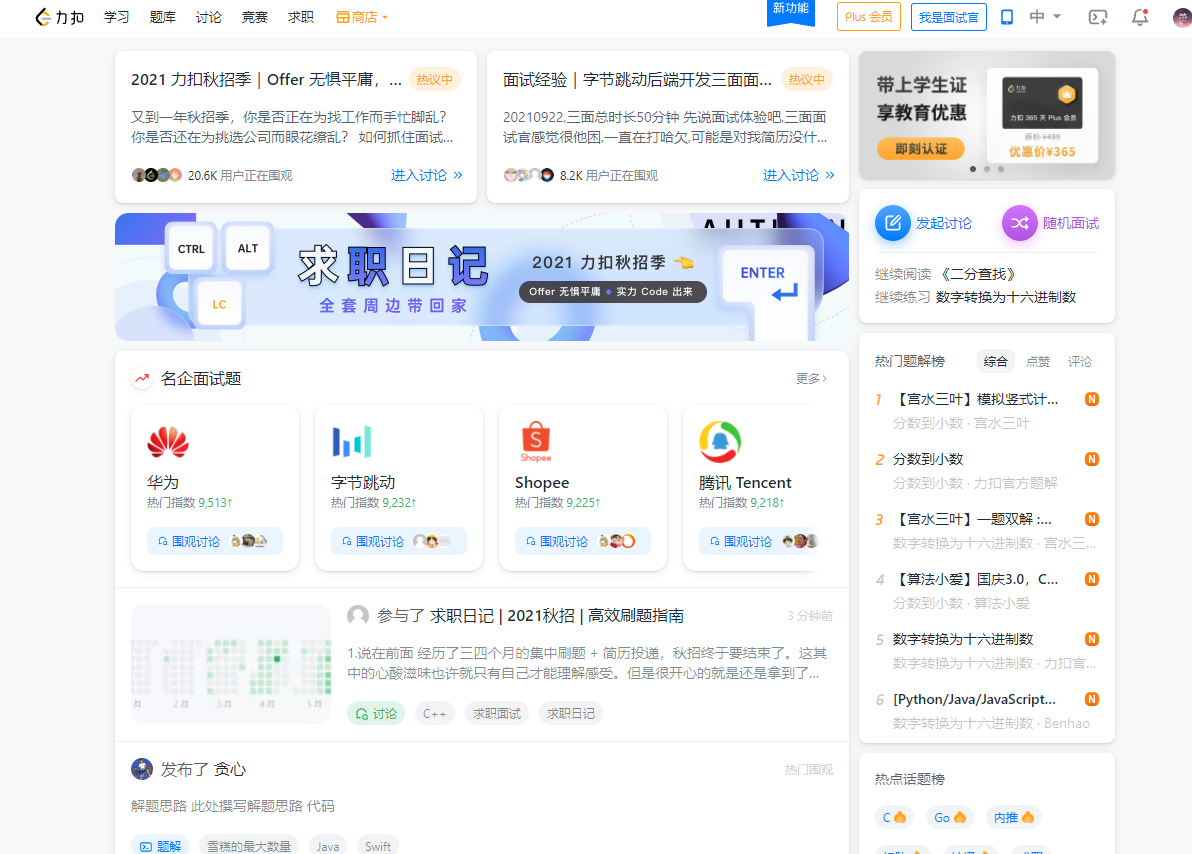This screenshot has width=1192, height=854.
Task: Click the 新功能 banner tag
Action: tap(791, 11)
